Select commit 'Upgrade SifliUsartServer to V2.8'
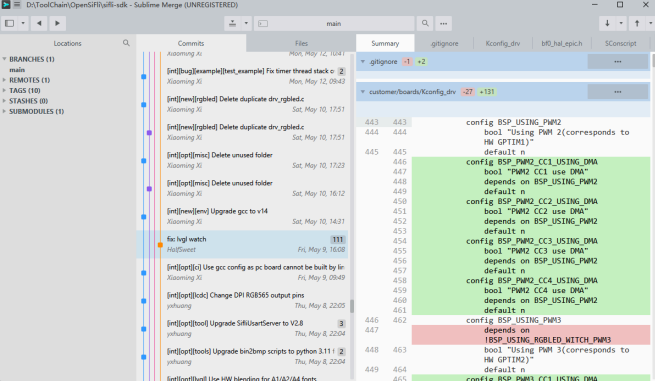The height and width of the screenshot is (382, 655). pyautogui.click(x=243, y=328)
